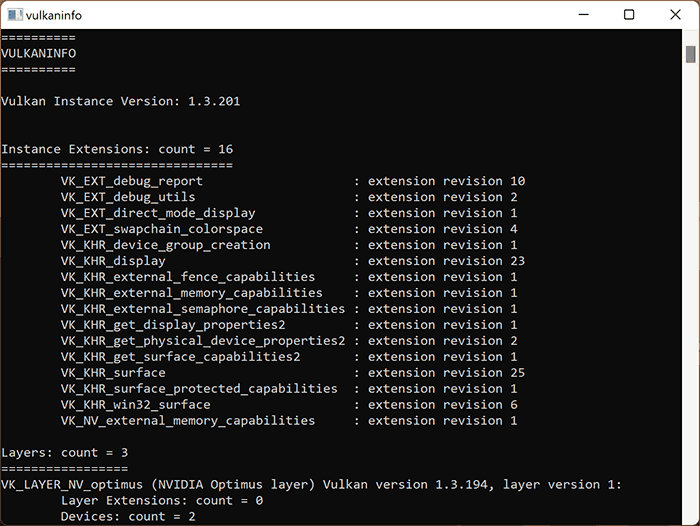Click the VK_KHR_external_semaphore_capabilities name
The height and width of the screenshot is (526, 700).
203,309
